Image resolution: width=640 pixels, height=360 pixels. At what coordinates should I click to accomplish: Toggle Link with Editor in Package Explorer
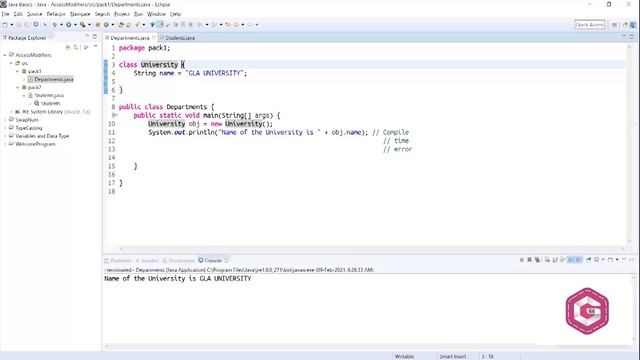76,47
